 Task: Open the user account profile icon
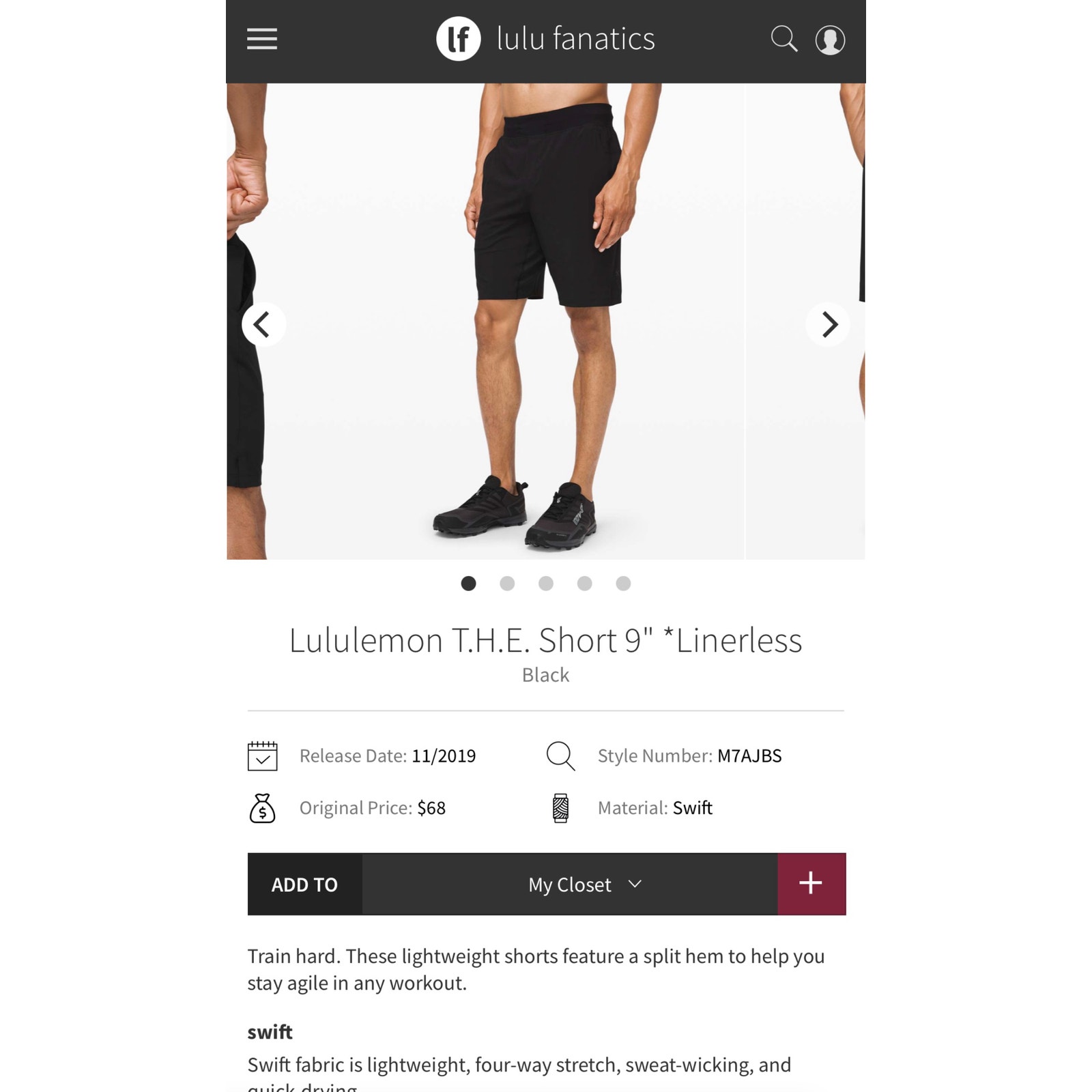click(x=830, y=40)
